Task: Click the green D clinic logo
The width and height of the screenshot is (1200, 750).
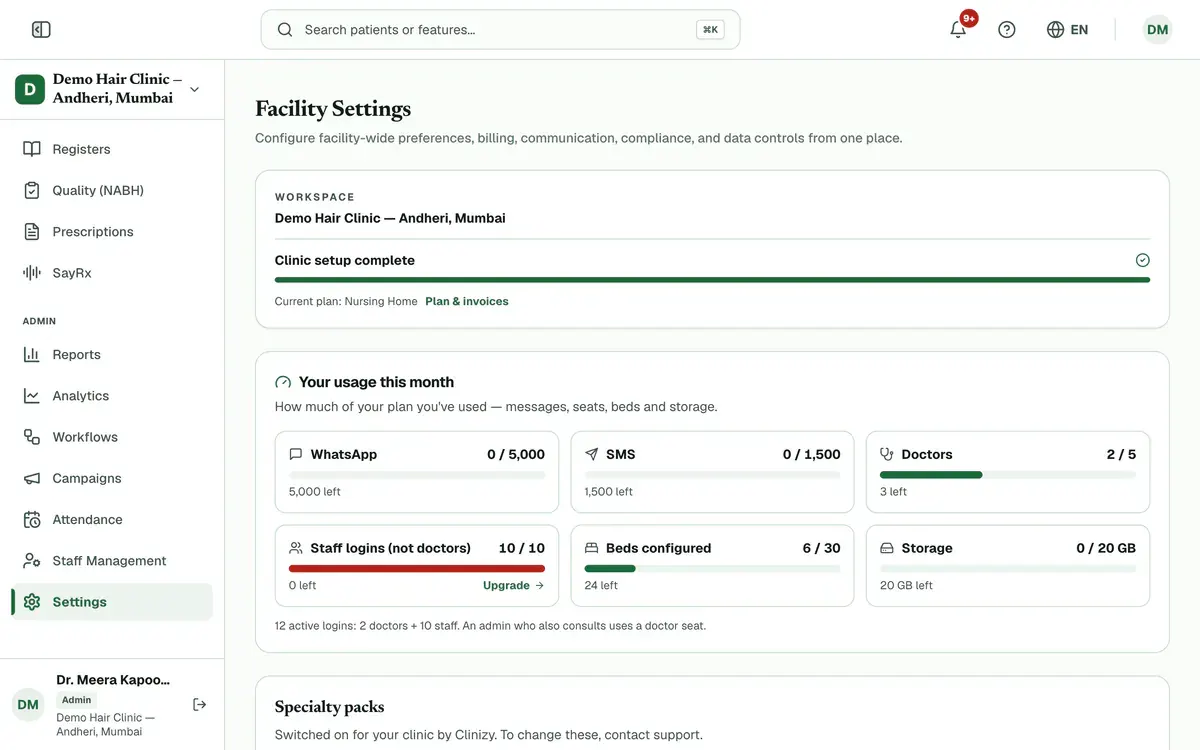Action: [30, 89]
